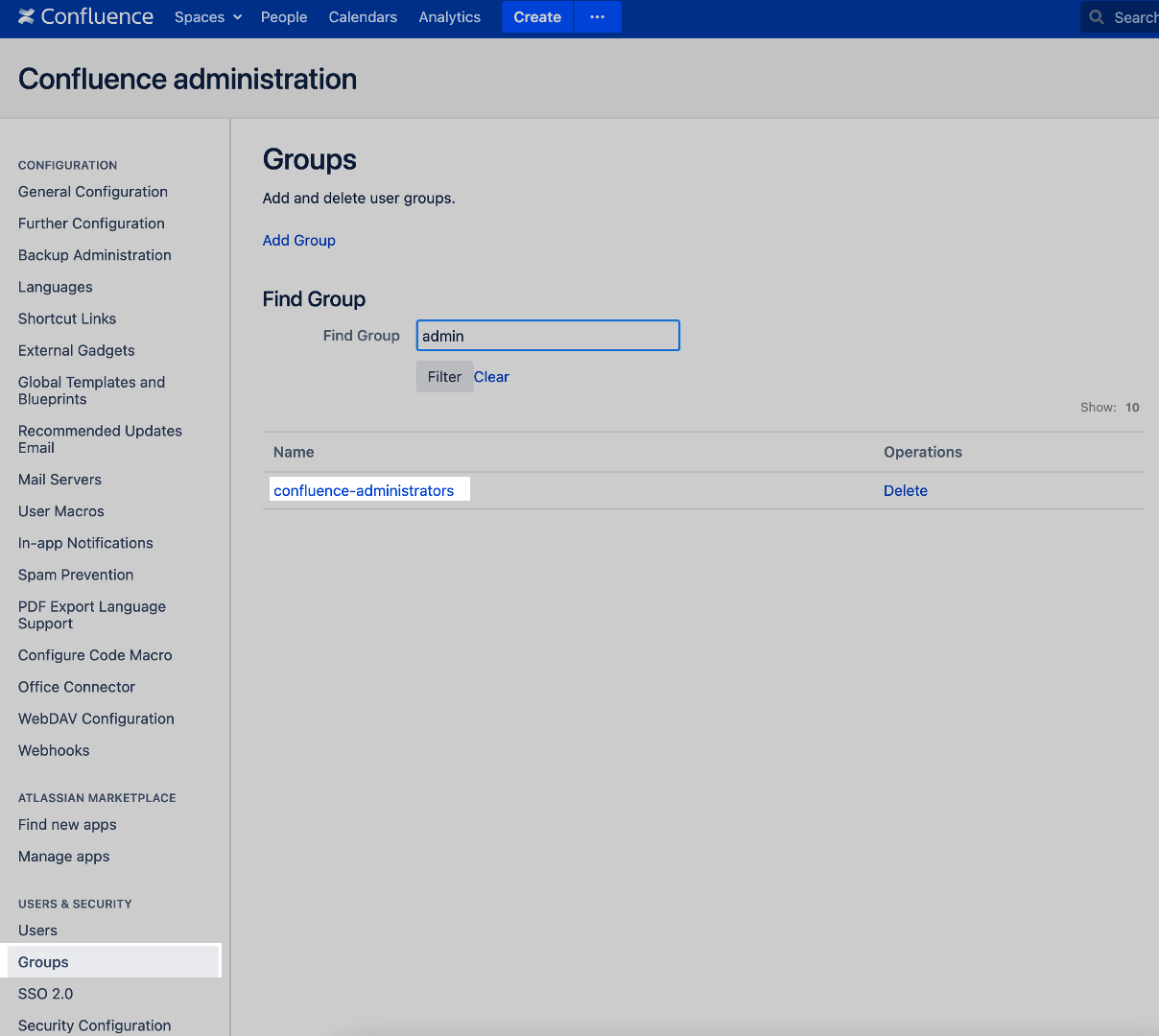Open Manage apps settings
1159x1036 pixels.
click(x=63, y=856)
